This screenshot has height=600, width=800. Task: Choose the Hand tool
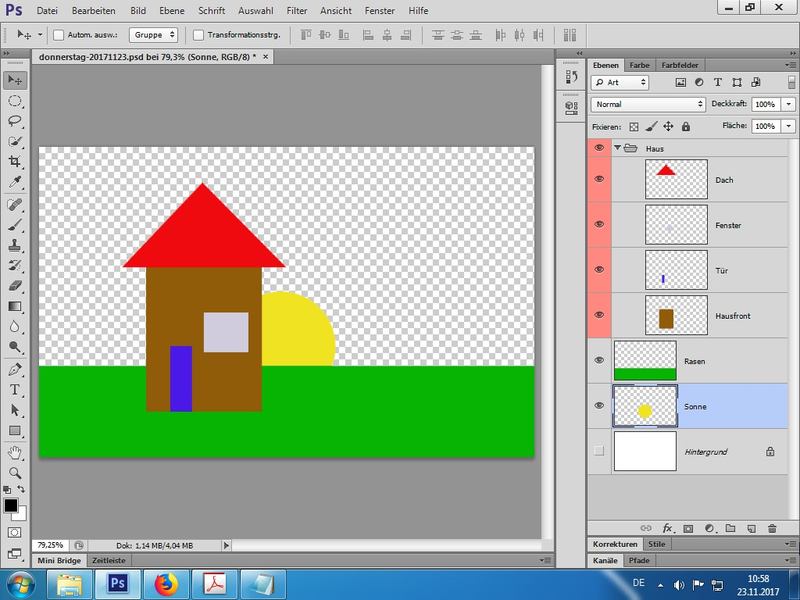15,451
